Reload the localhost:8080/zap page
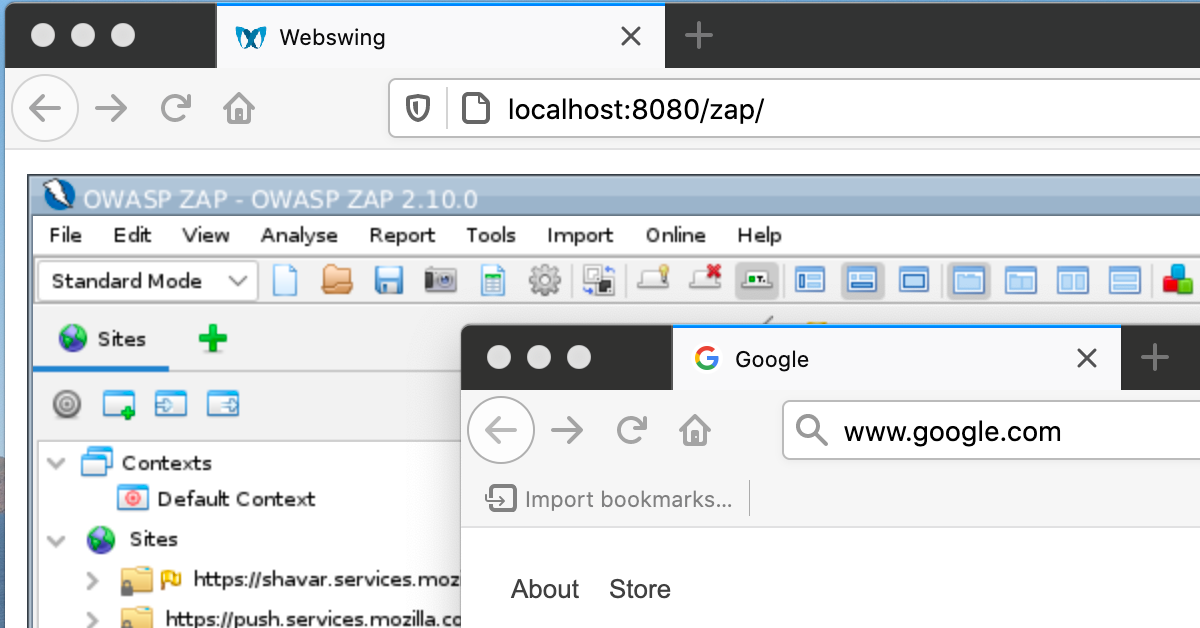1200x628 pixels. click(x=176, y=108)
